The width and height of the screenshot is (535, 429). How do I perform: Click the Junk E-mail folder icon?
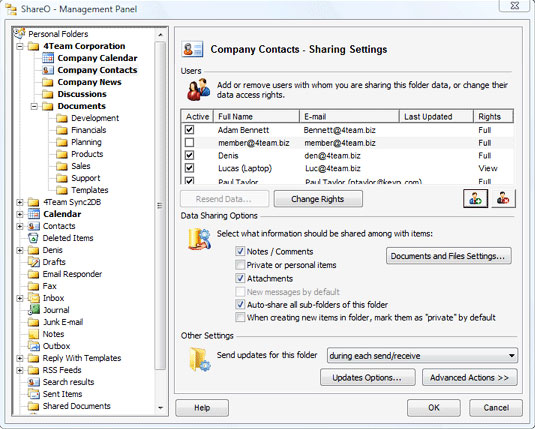coord(33,322)
